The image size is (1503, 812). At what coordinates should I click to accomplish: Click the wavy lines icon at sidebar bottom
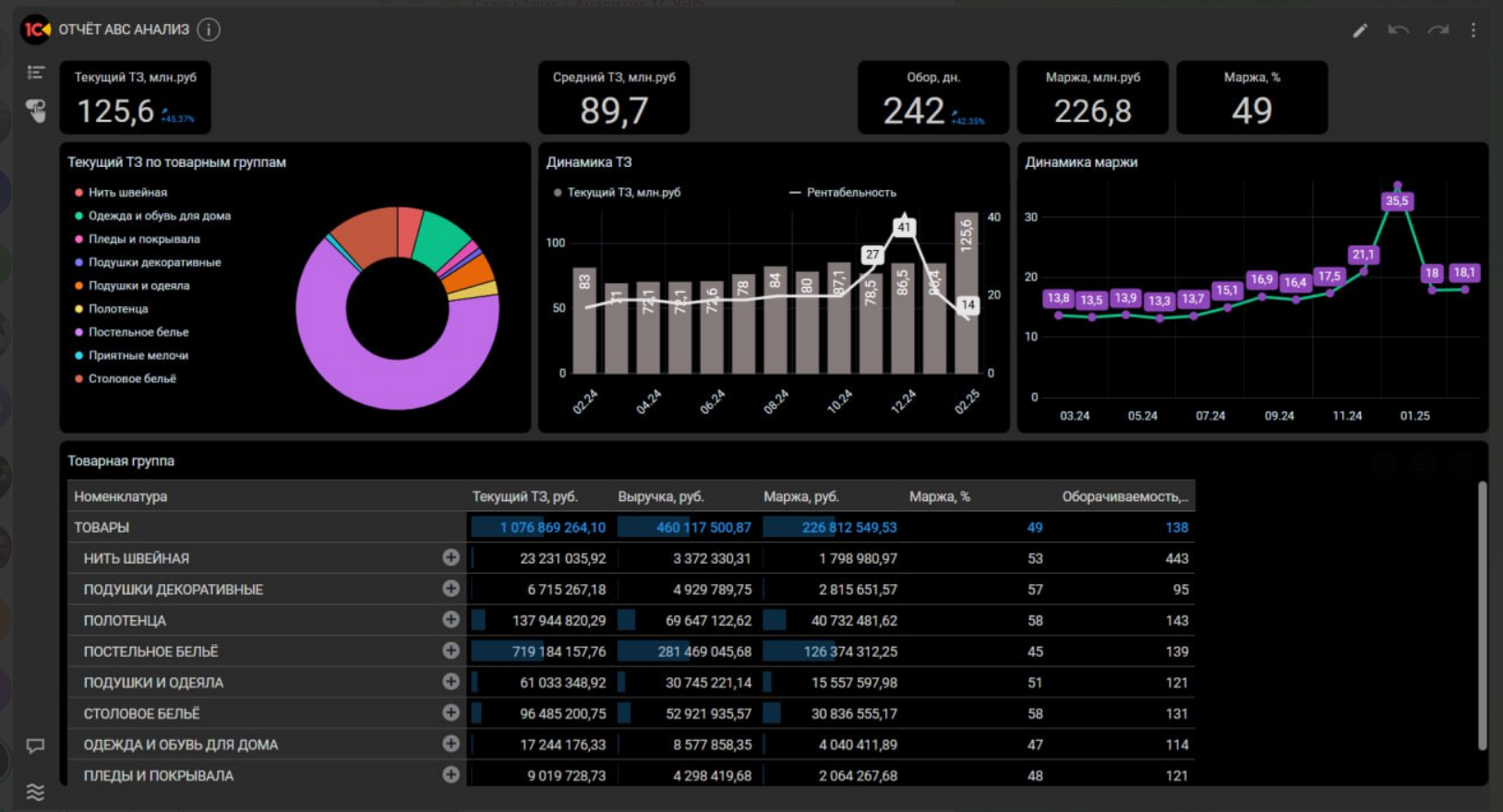pos(36,792)
